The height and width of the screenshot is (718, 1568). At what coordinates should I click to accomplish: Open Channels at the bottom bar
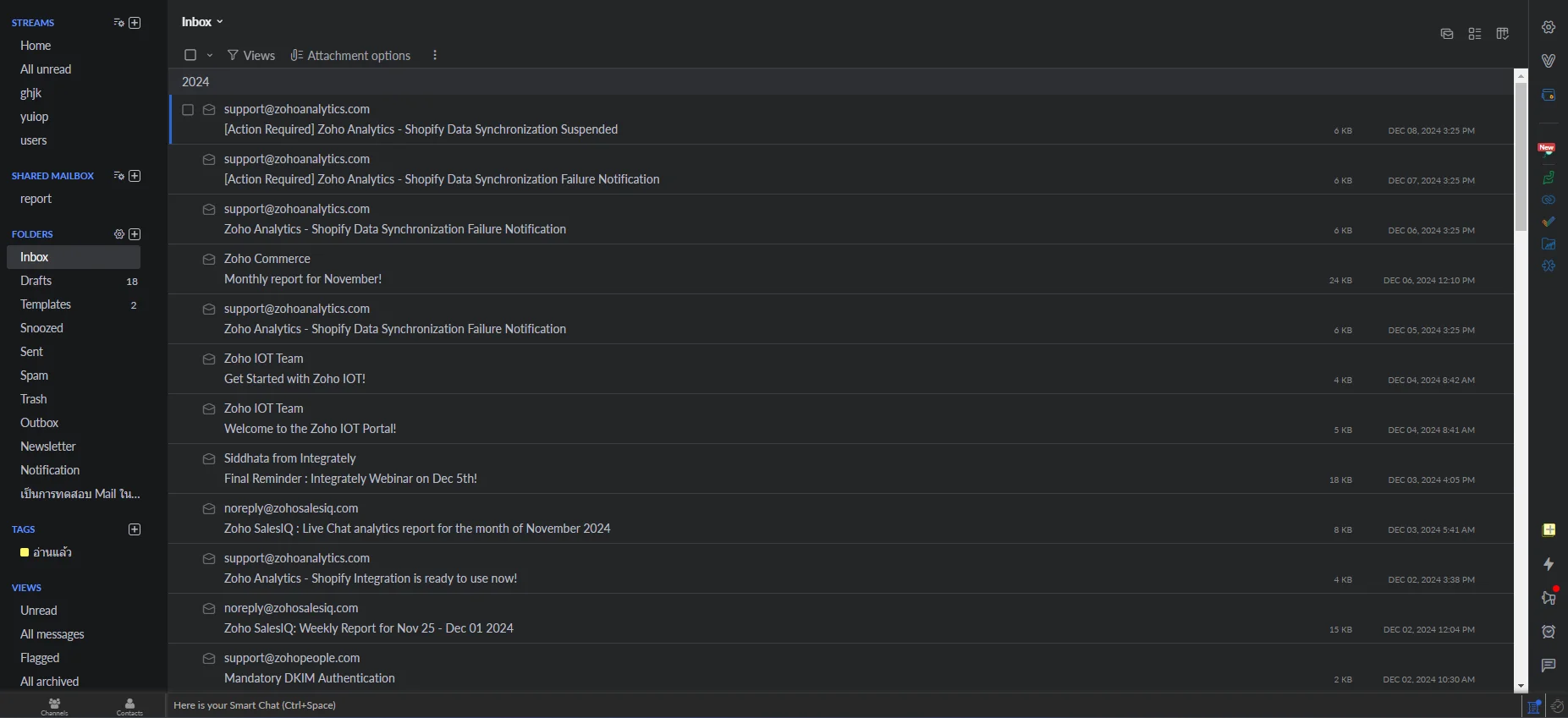pos(54,706)
